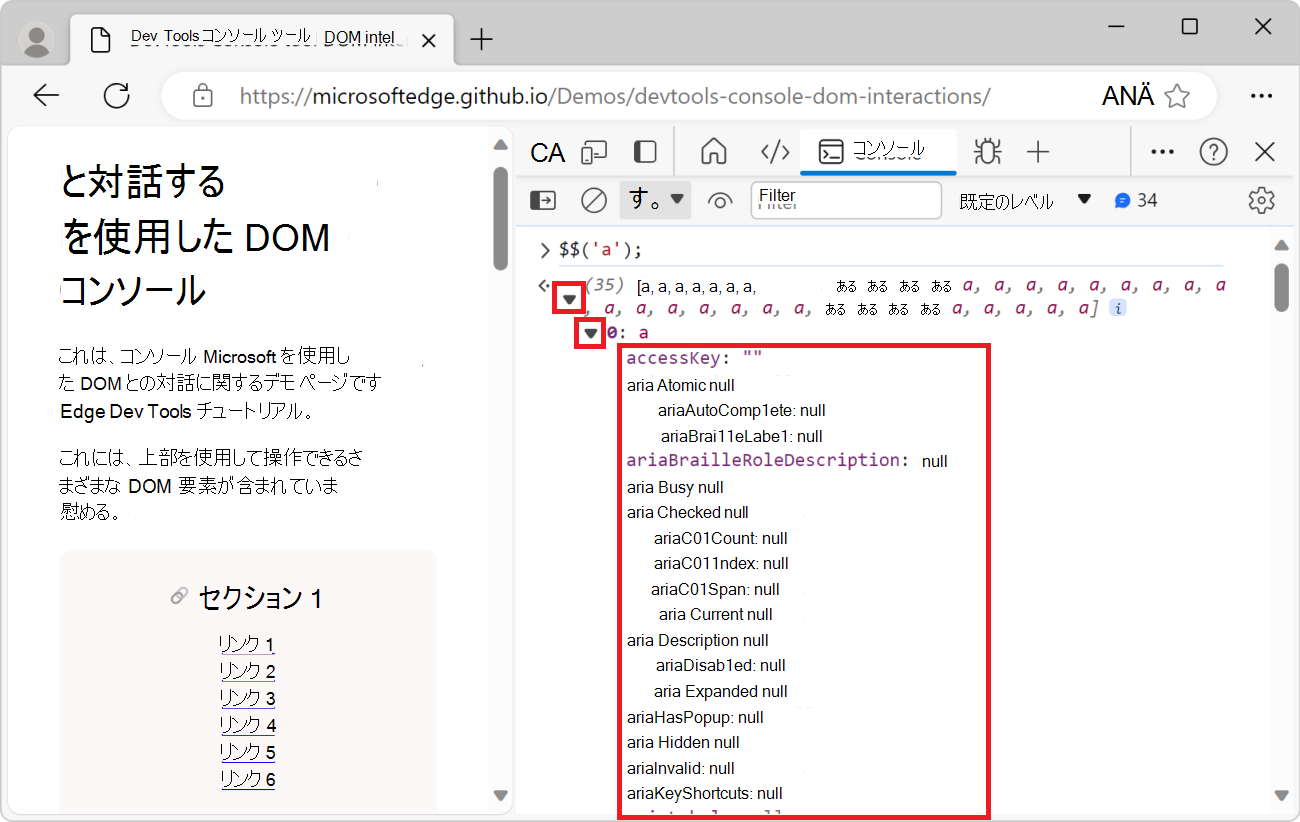
Task: Focus the console Filter input
Action: point(846,200)
